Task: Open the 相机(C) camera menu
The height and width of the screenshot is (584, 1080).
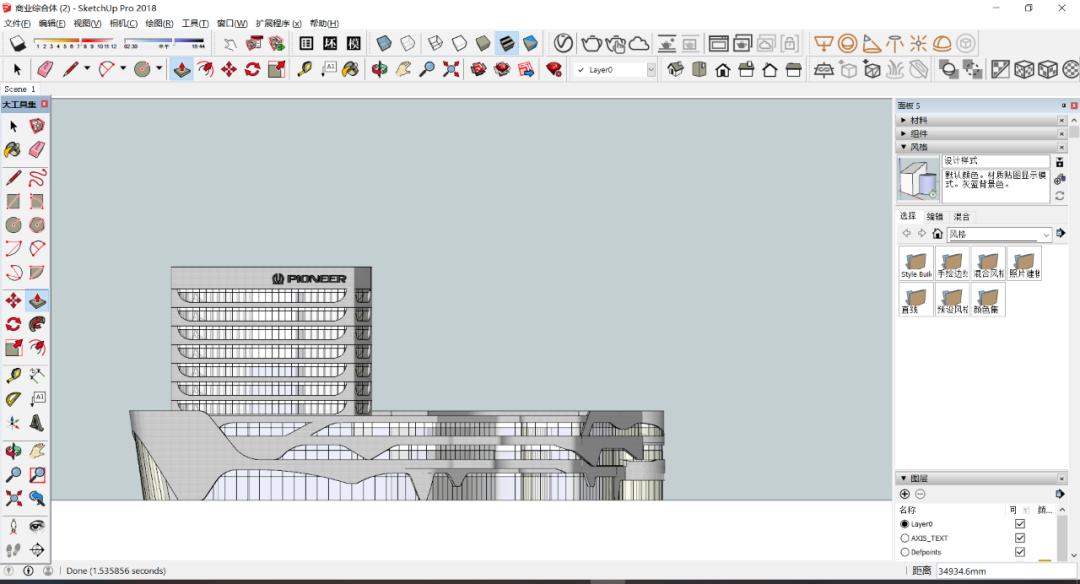Action: point(123,23)
